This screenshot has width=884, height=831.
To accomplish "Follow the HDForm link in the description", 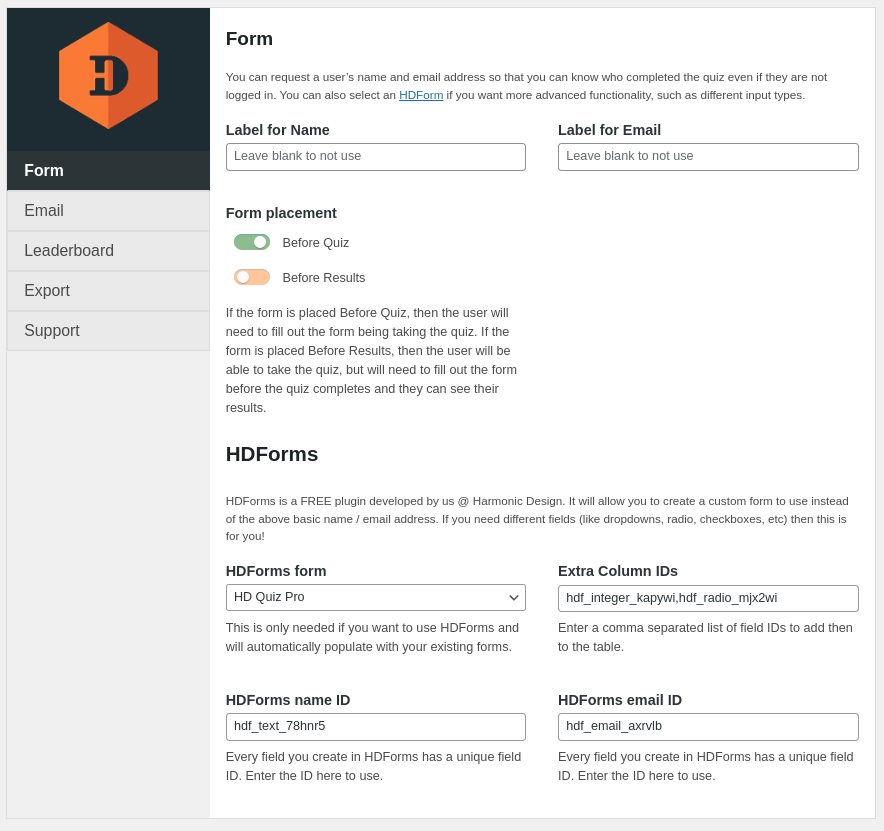I will pyautogui.click(x=421, y=95).
